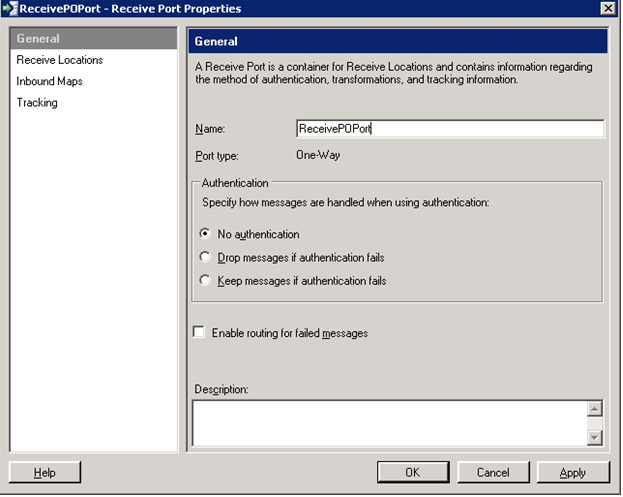Switch to the Inbound Maps page
Viewport: 623px width, 497px height.
50,81
